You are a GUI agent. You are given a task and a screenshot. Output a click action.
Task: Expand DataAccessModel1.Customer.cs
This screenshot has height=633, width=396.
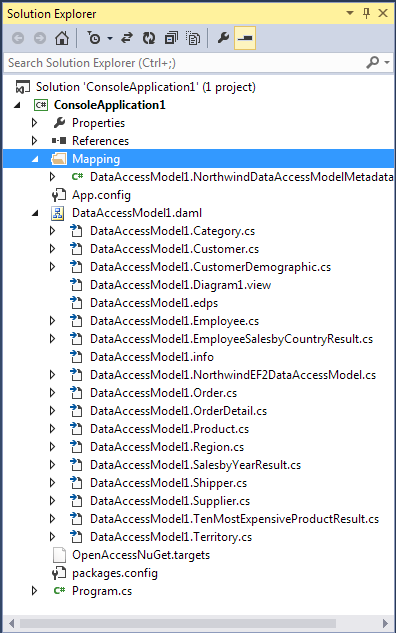pyautogui.click(x=52, y=249)
